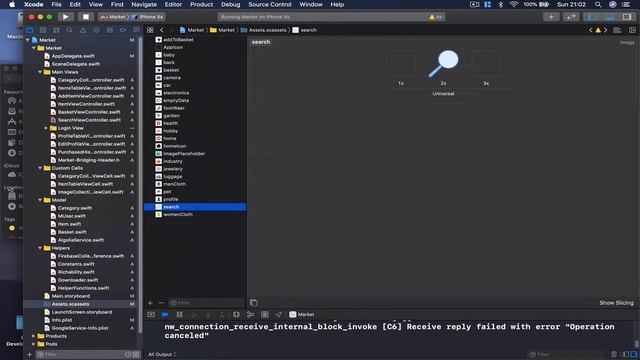Open the Project navigator tab
640x360 pixels.
(30, 30)
